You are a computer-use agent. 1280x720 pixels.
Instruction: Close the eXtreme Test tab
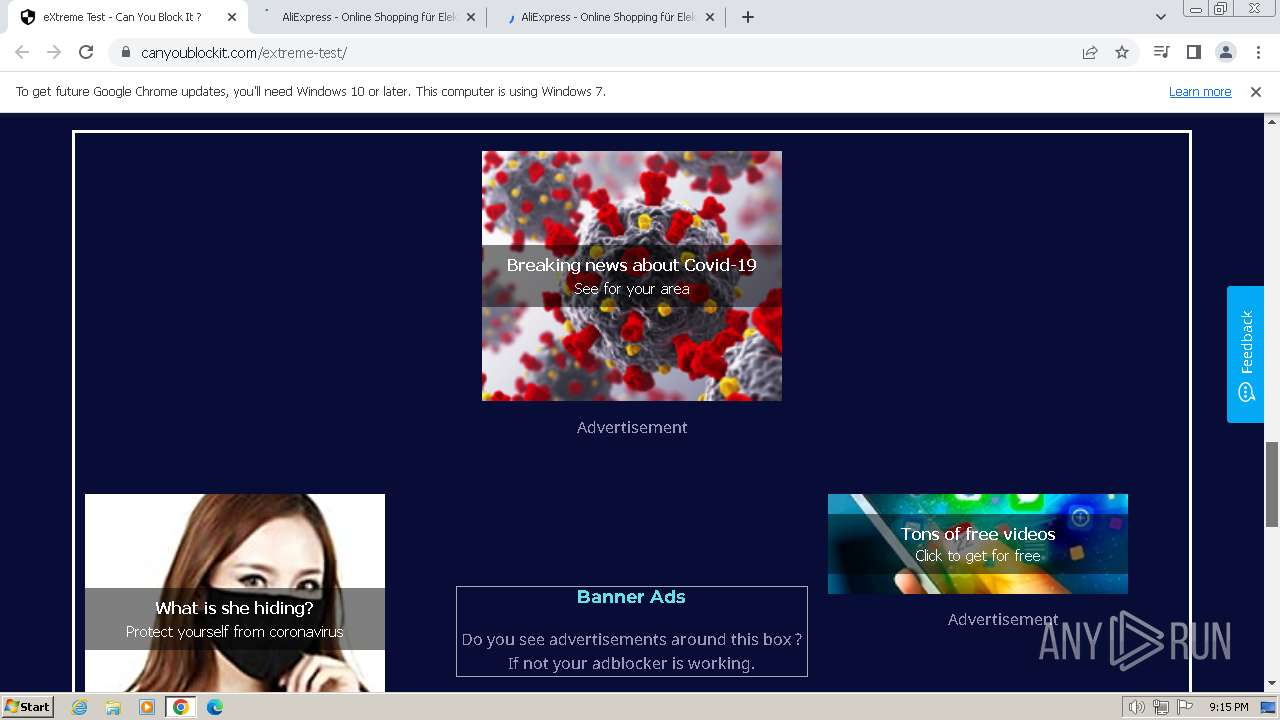232,17
